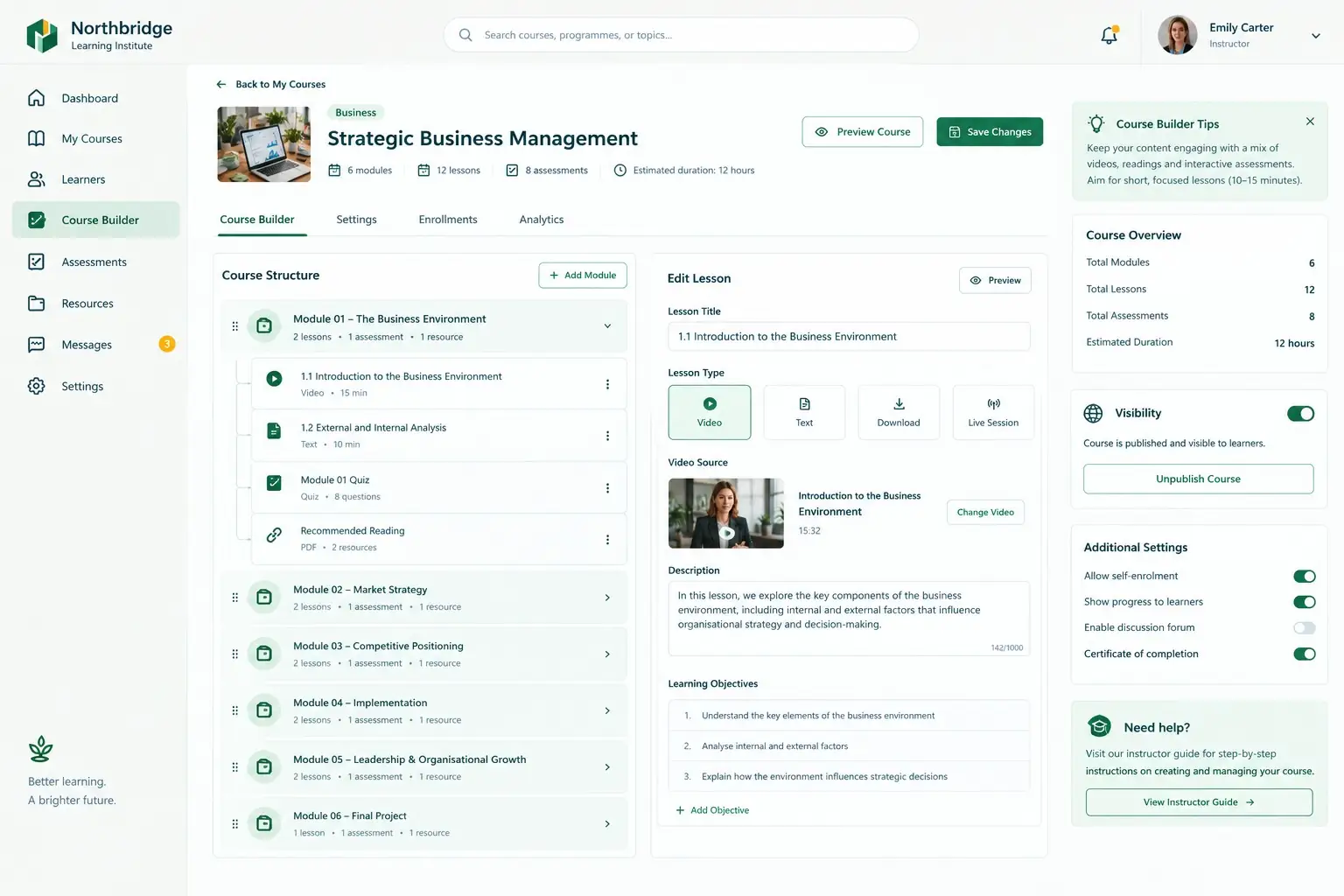Click the search magnifier icon

coord(465,35)
